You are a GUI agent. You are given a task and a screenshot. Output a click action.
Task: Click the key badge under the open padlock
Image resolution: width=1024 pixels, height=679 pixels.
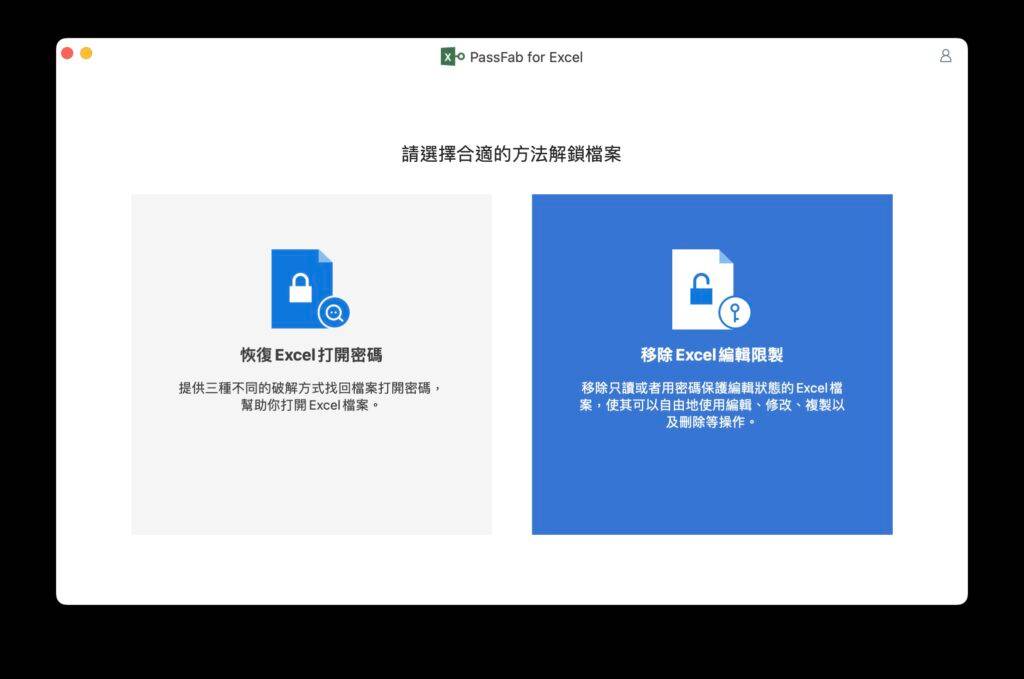coord(733,314)
